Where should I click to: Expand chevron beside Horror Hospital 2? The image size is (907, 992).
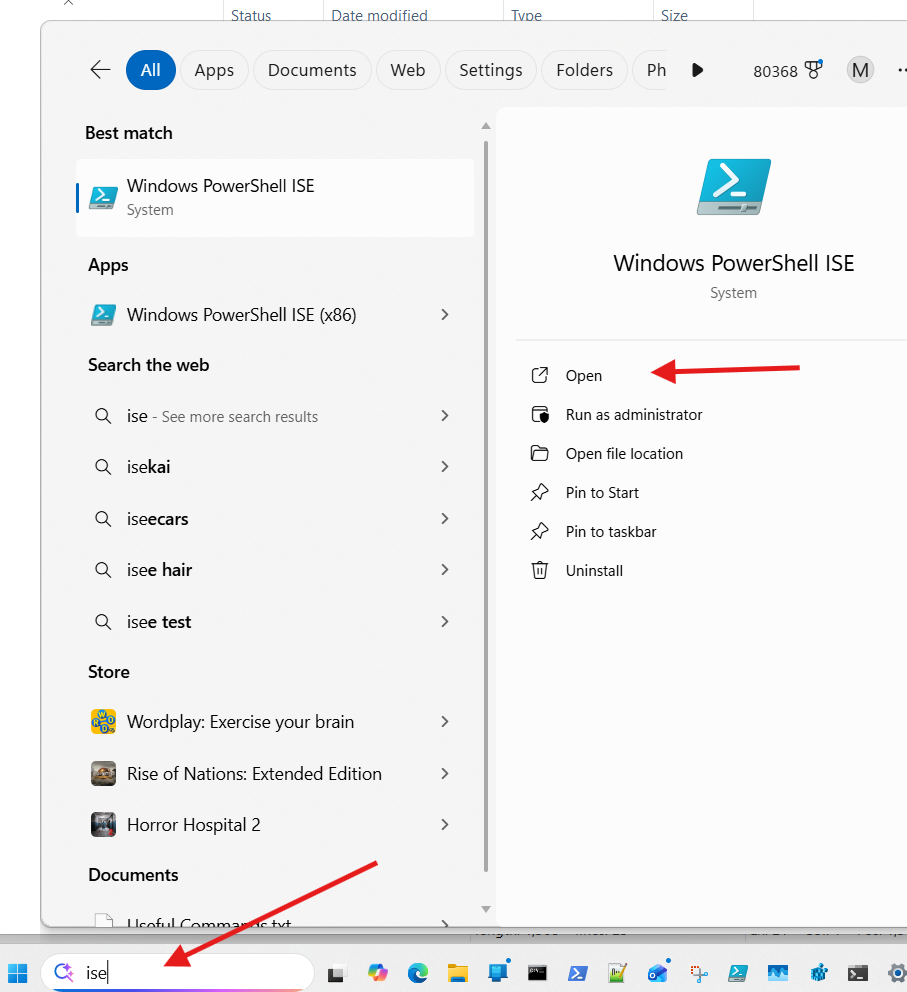tap(445, 825)
